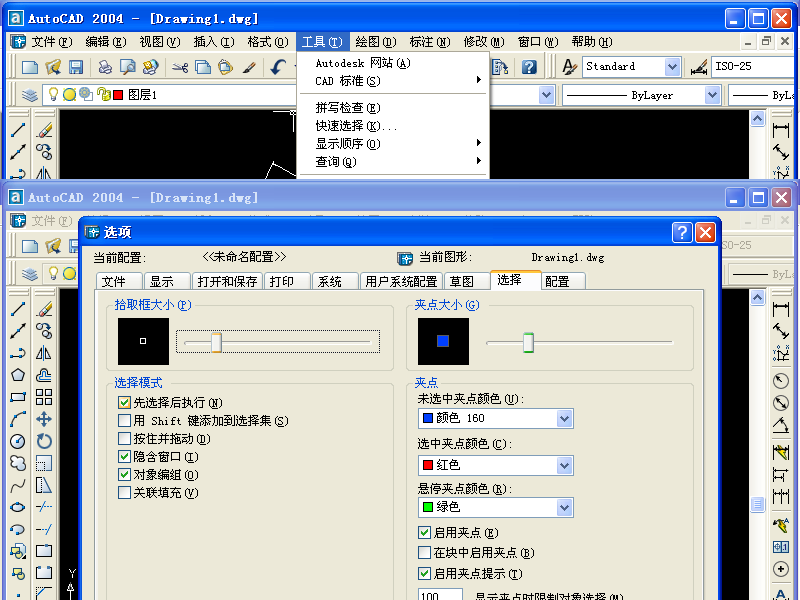
Task: Click Match Properties brush icon in top toolbar
Action: (249, 67)
